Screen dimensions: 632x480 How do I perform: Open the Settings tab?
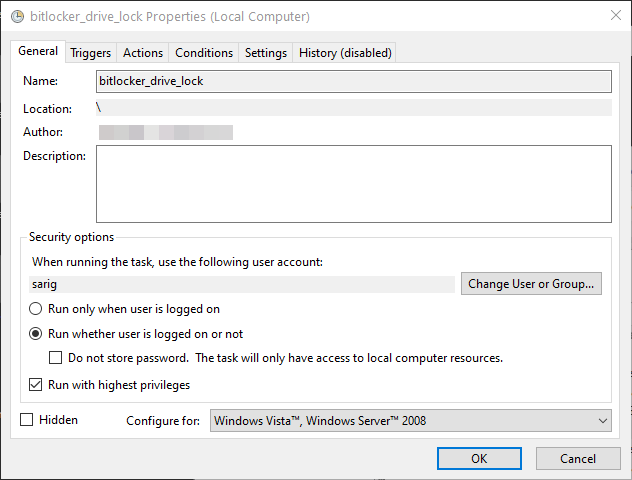click(x=266, y=53)
